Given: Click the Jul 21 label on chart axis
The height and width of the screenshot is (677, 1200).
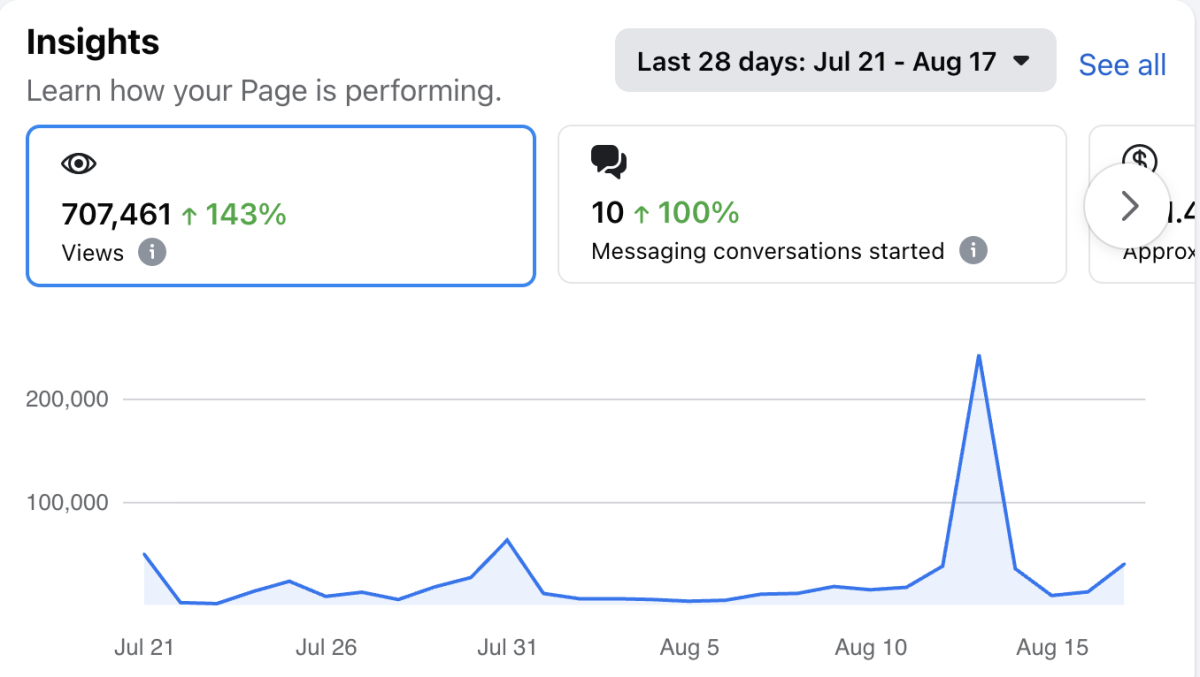Looking at the screenshot, I should (144, 647).
